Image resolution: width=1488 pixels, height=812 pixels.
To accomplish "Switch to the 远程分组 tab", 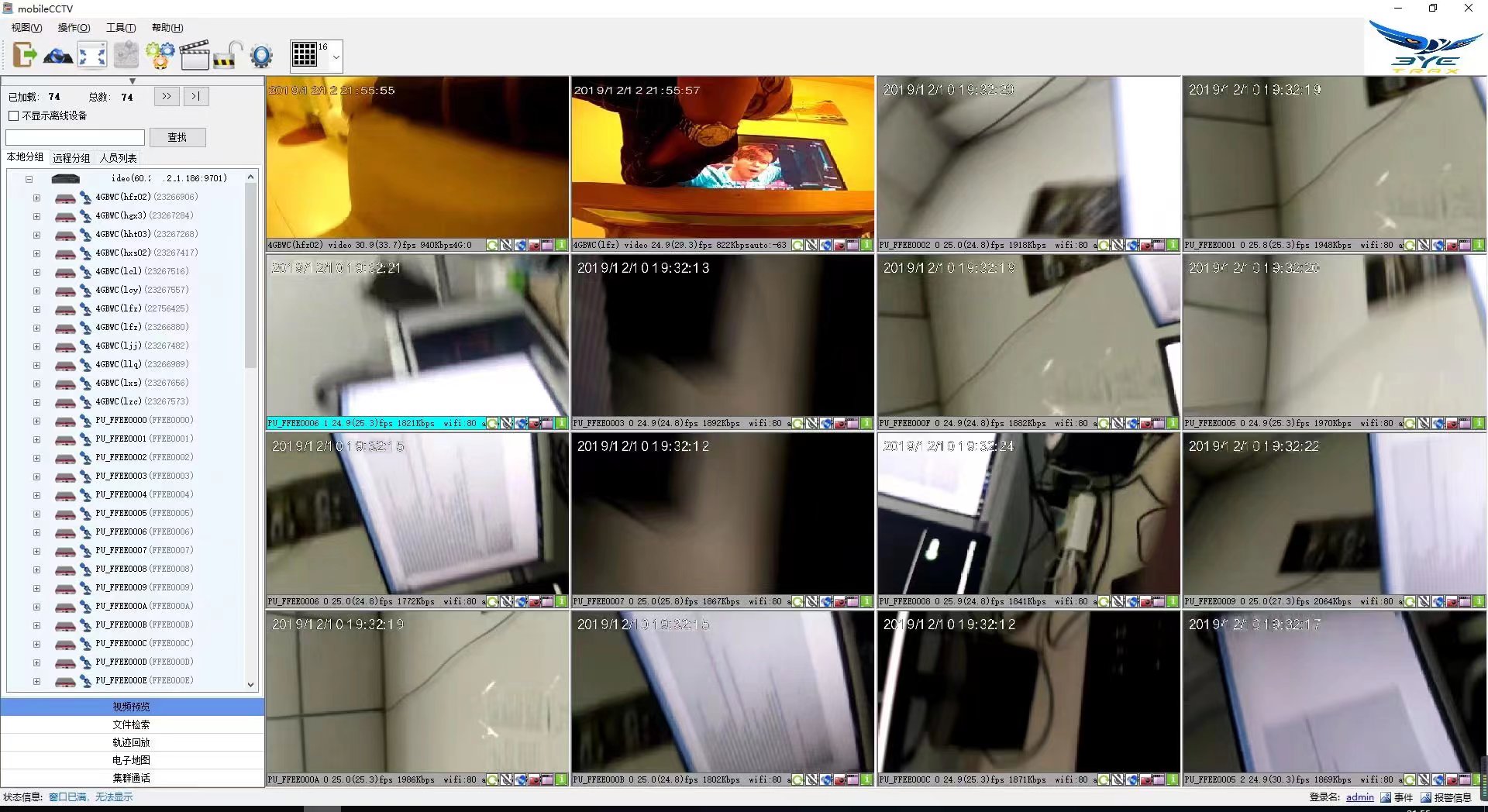I will point(71,158).
